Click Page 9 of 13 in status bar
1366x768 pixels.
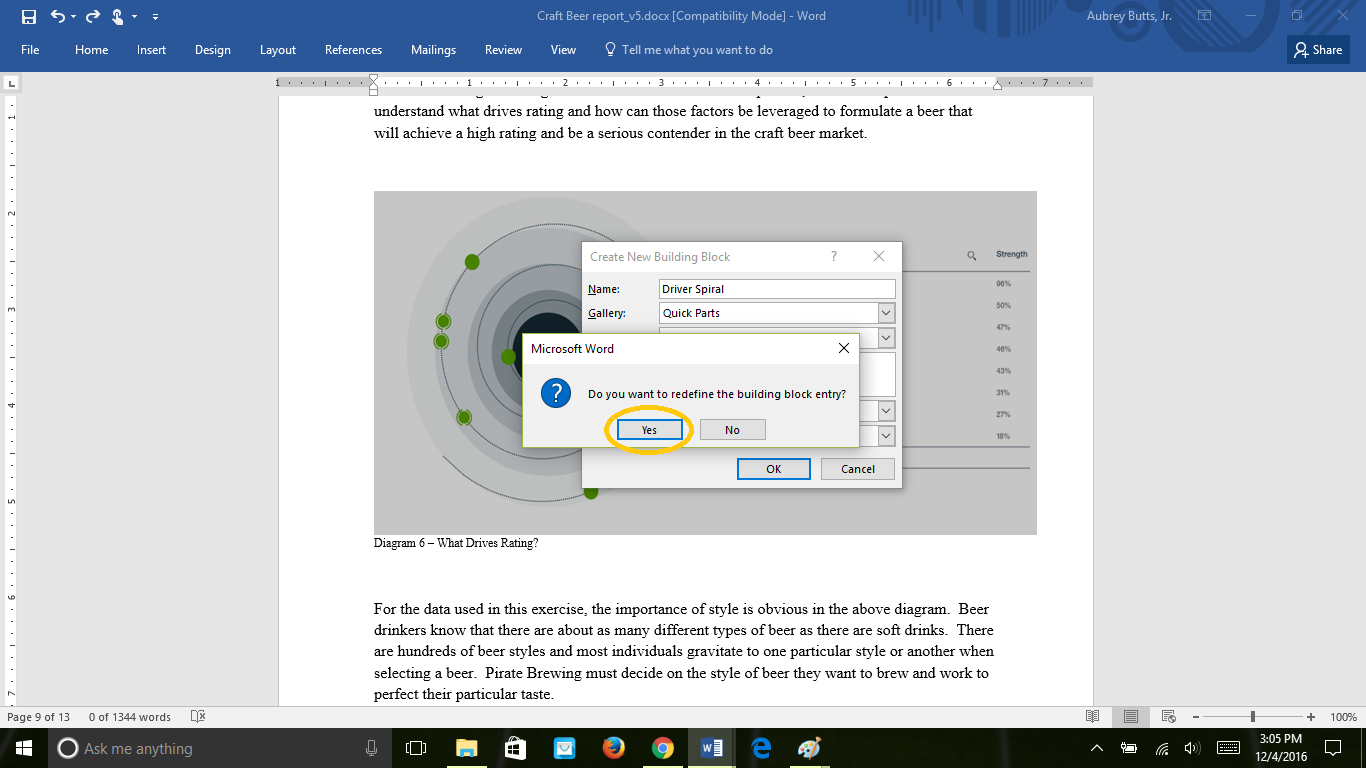coord(39,717)
